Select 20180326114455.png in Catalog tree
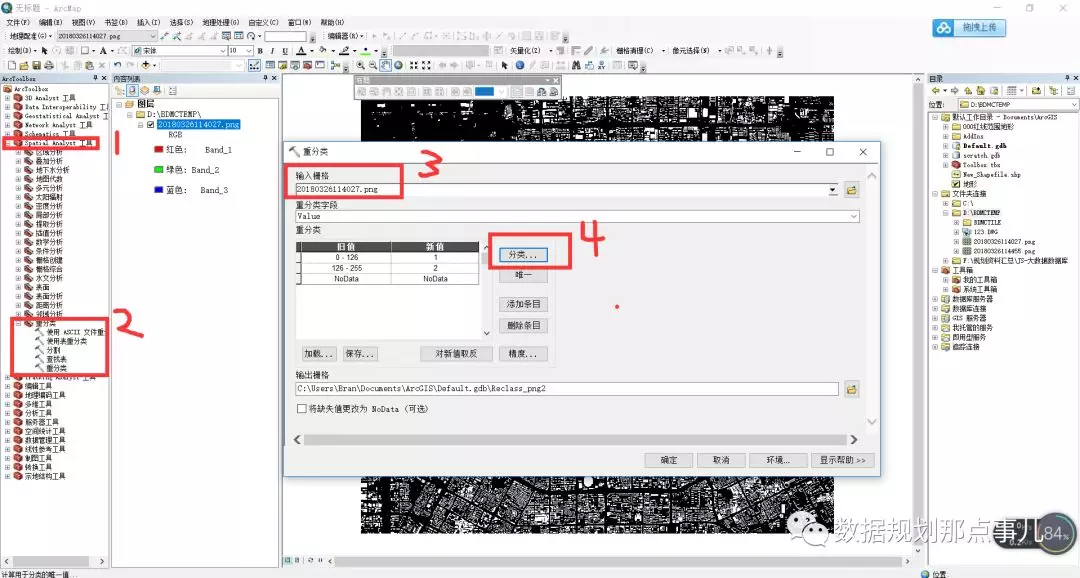The height and width of the screenshot is (578, 1080). 1004,251
